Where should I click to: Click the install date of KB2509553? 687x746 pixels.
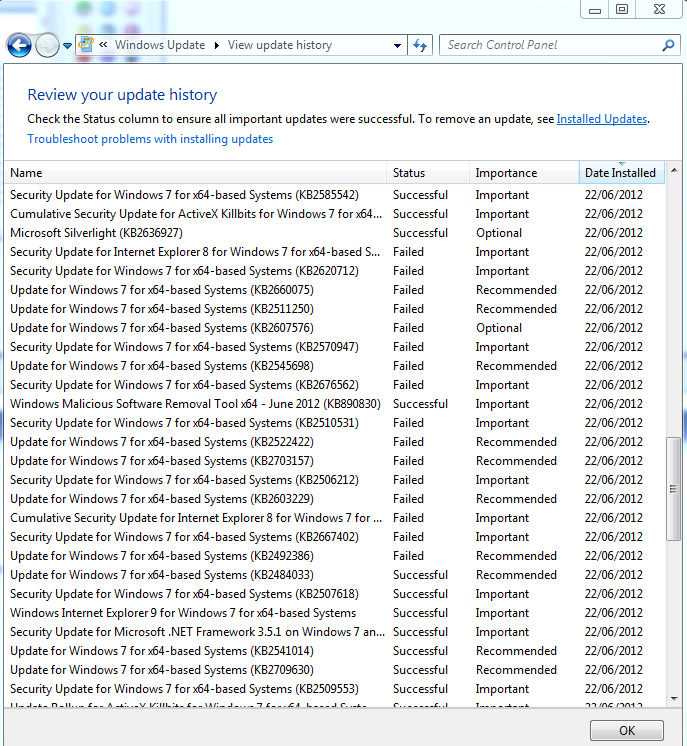pos(614,689)
